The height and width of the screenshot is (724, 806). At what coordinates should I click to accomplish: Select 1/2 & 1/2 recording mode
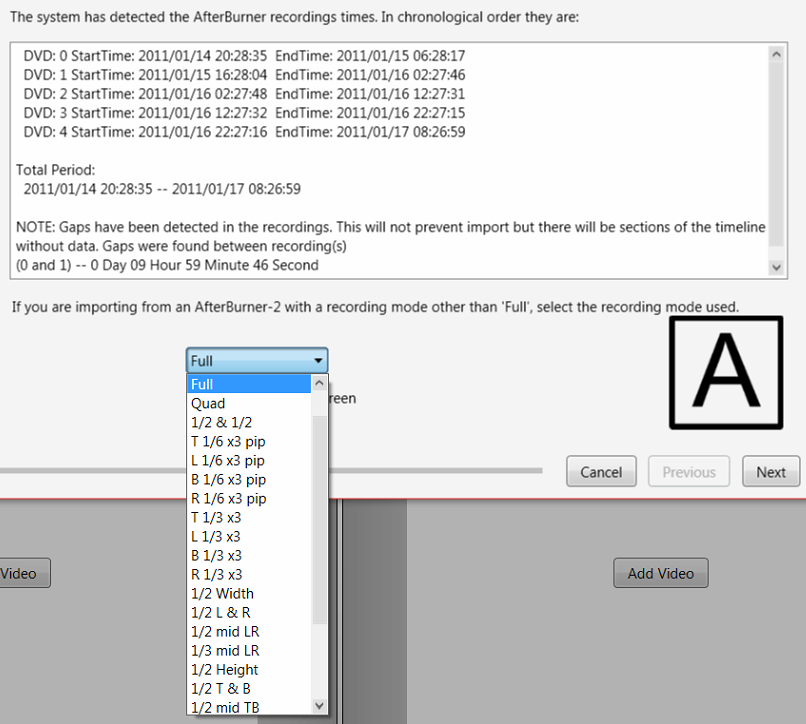[x=249, y=422]
